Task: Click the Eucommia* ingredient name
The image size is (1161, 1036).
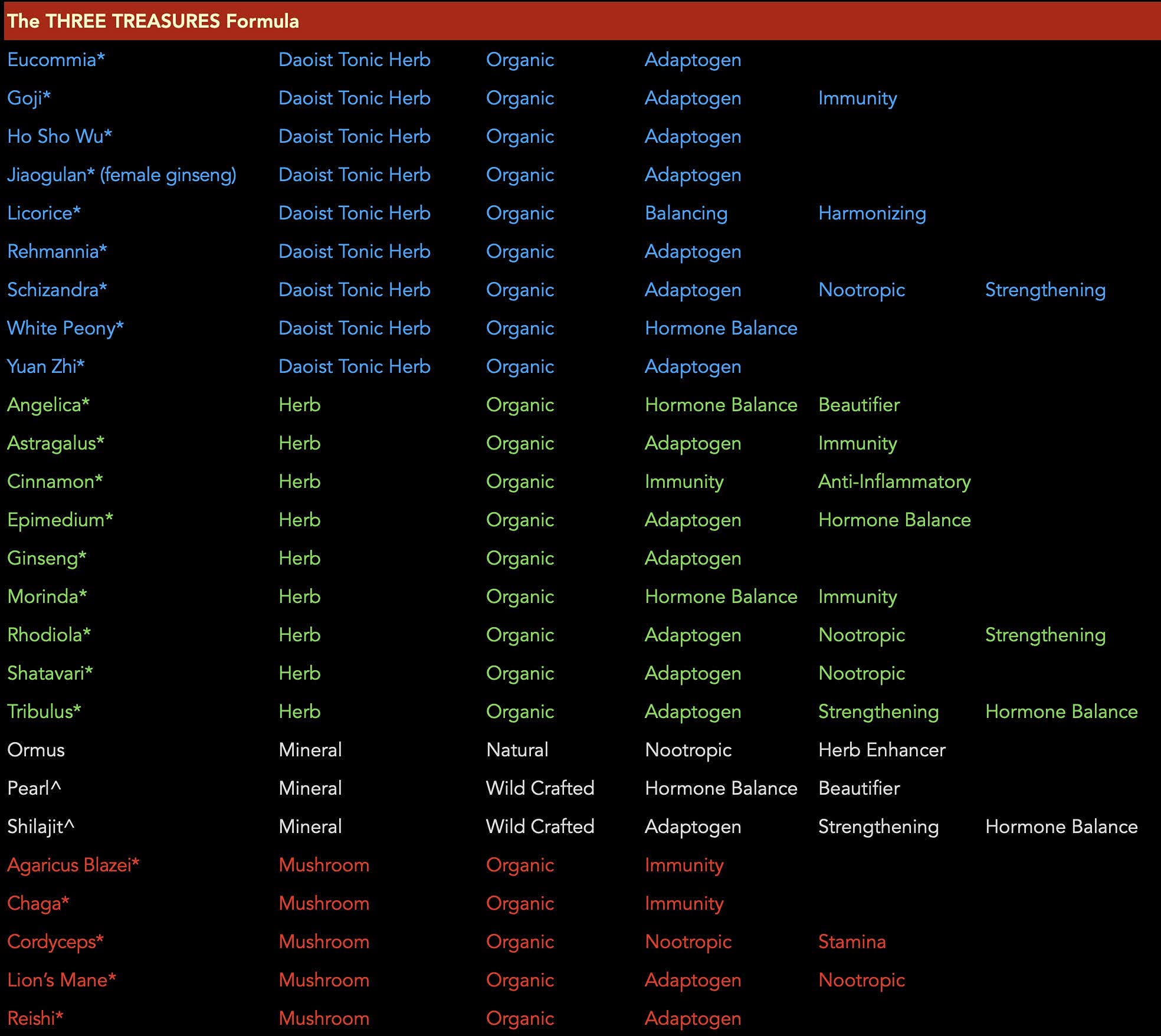Action: click(56, 60)
